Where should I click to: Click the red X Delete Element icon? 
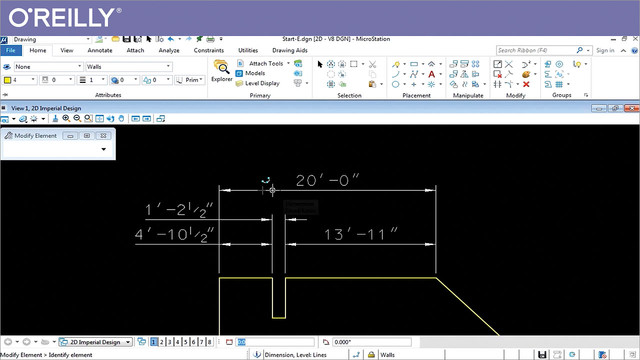(526, 84)
